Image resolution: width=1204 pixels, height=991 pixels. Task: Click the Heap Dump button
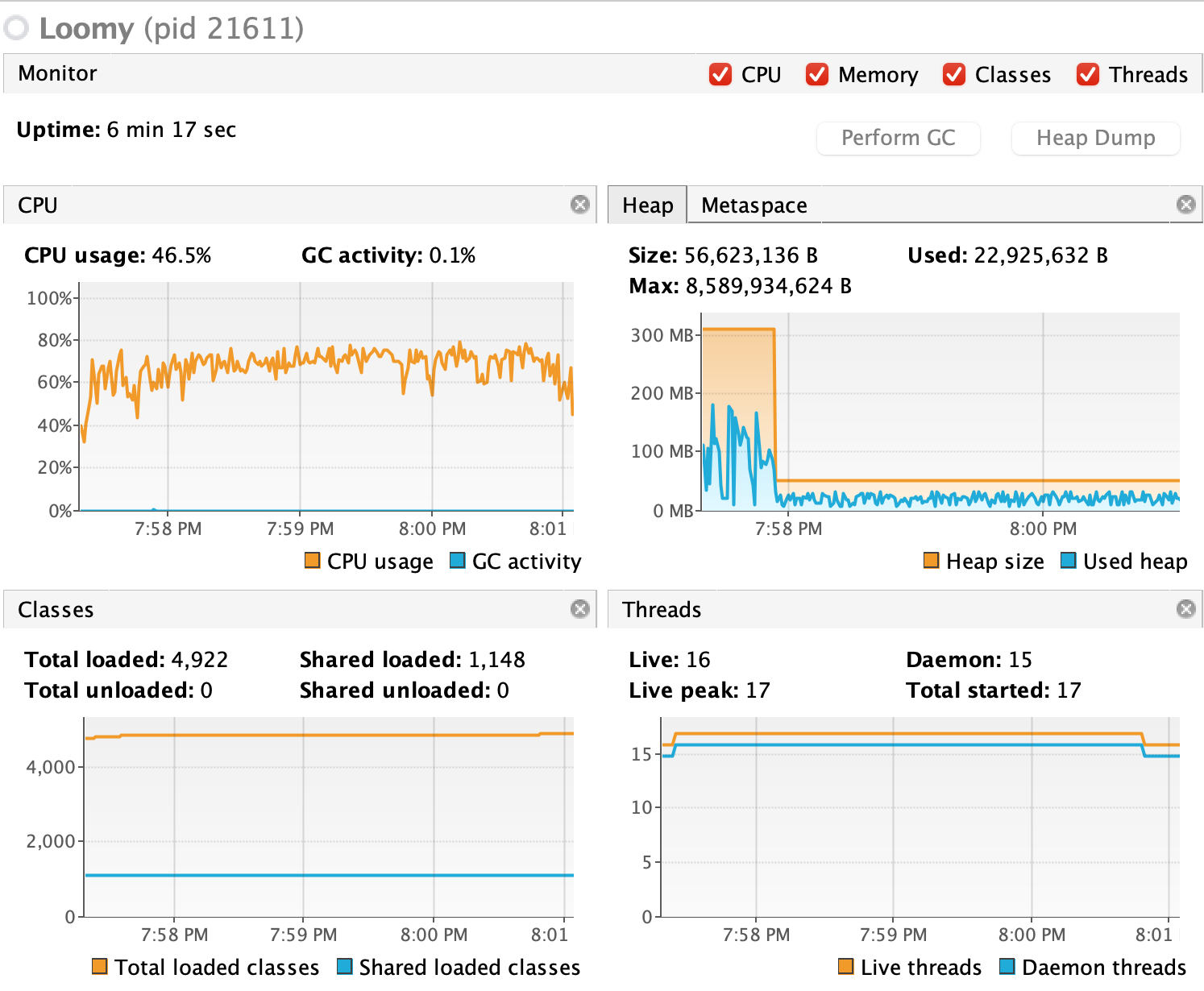click(x=1095, y=138)
